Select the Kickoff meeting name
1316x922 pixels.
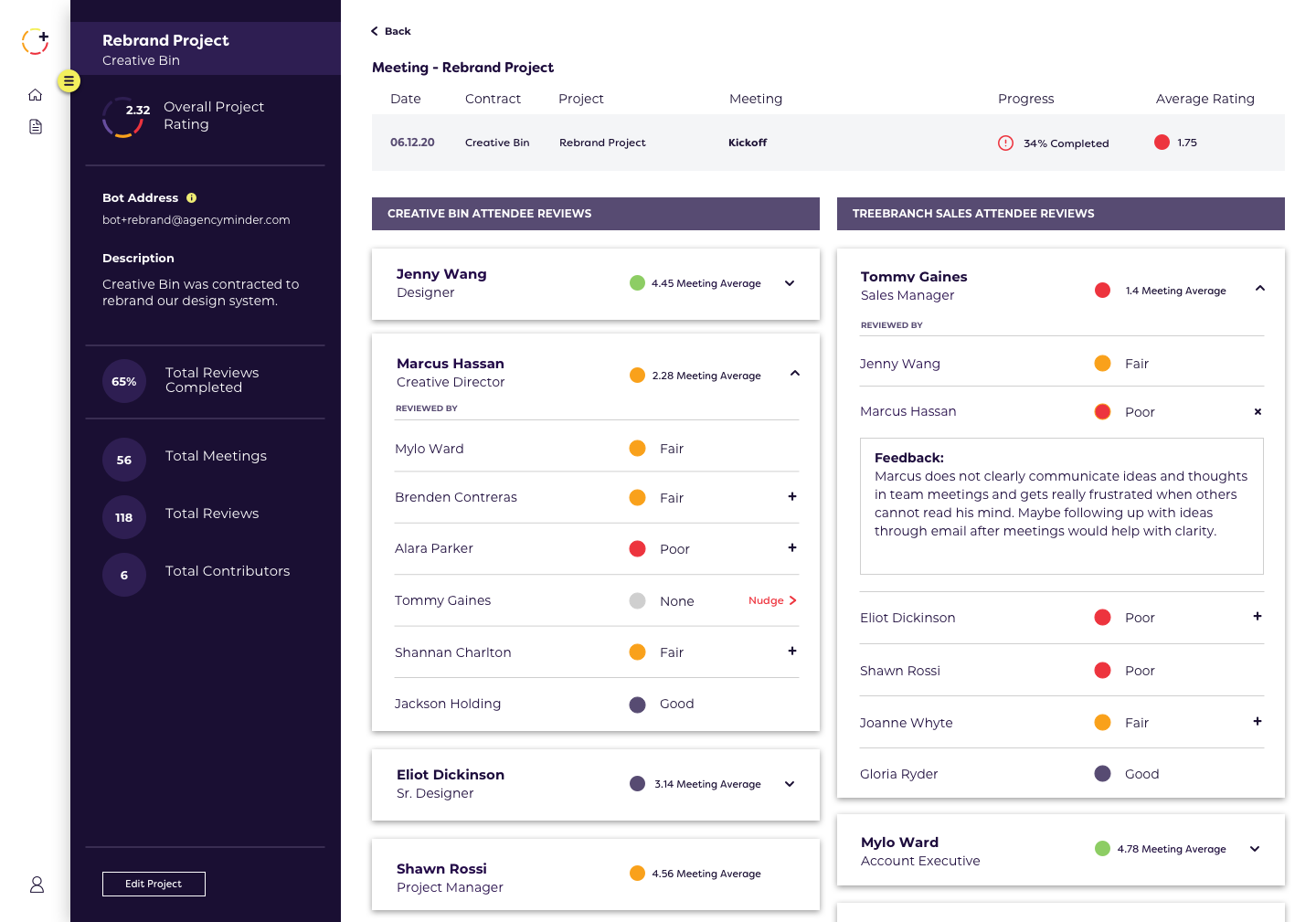click(748, 143)
